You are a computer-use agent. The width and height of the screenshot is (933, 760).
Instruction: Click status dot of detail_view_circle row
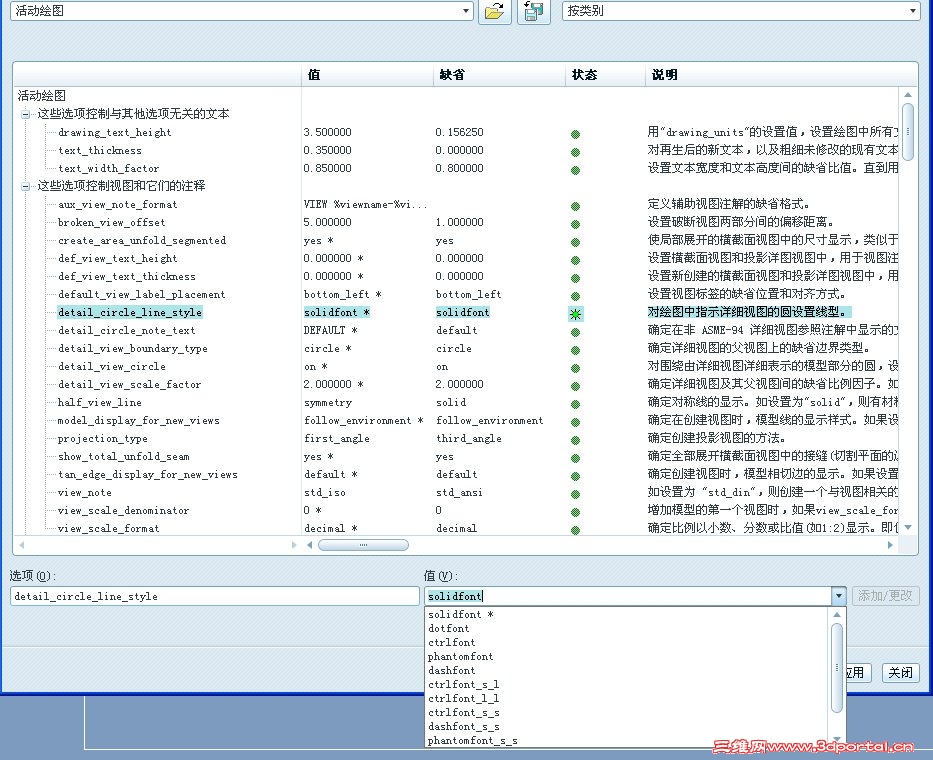pos(575,368)
